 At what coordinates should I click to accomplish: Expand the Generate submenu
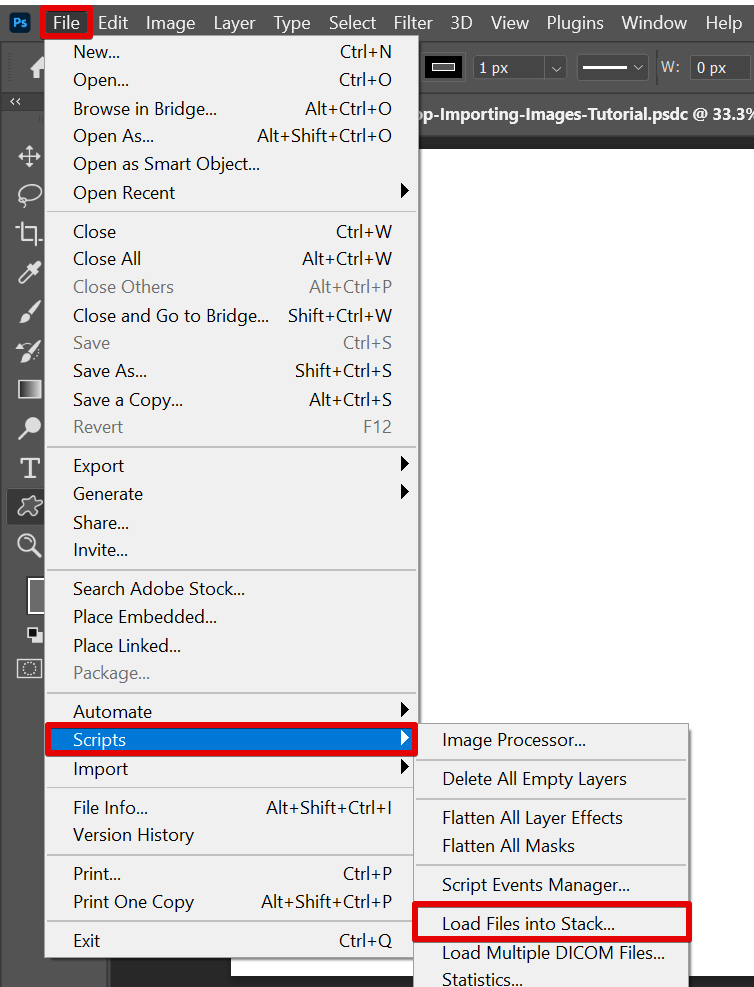(x=231, y=494)
